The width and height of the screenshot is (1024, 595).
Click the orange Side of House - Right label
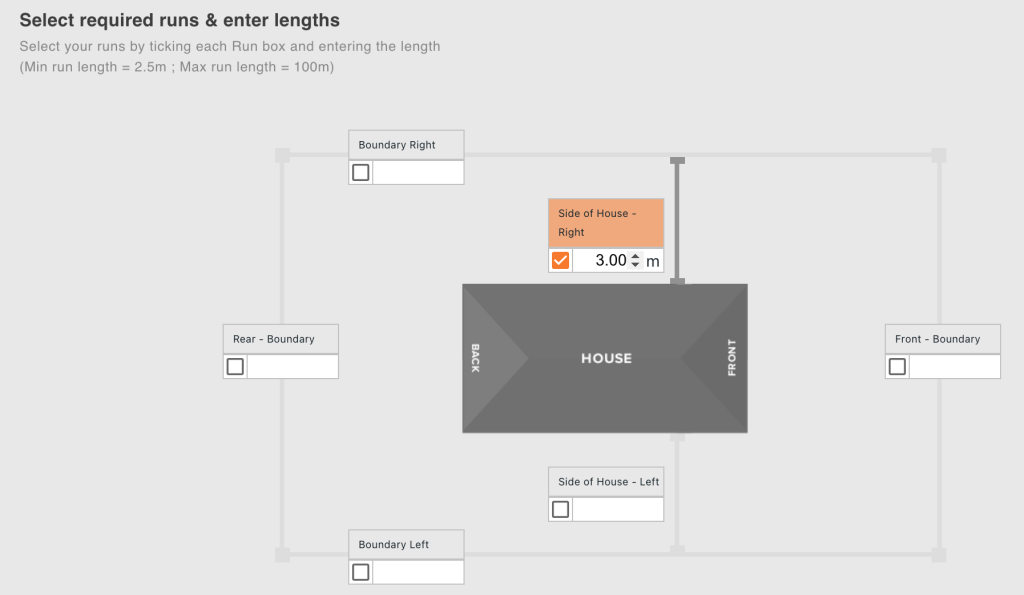605,222
